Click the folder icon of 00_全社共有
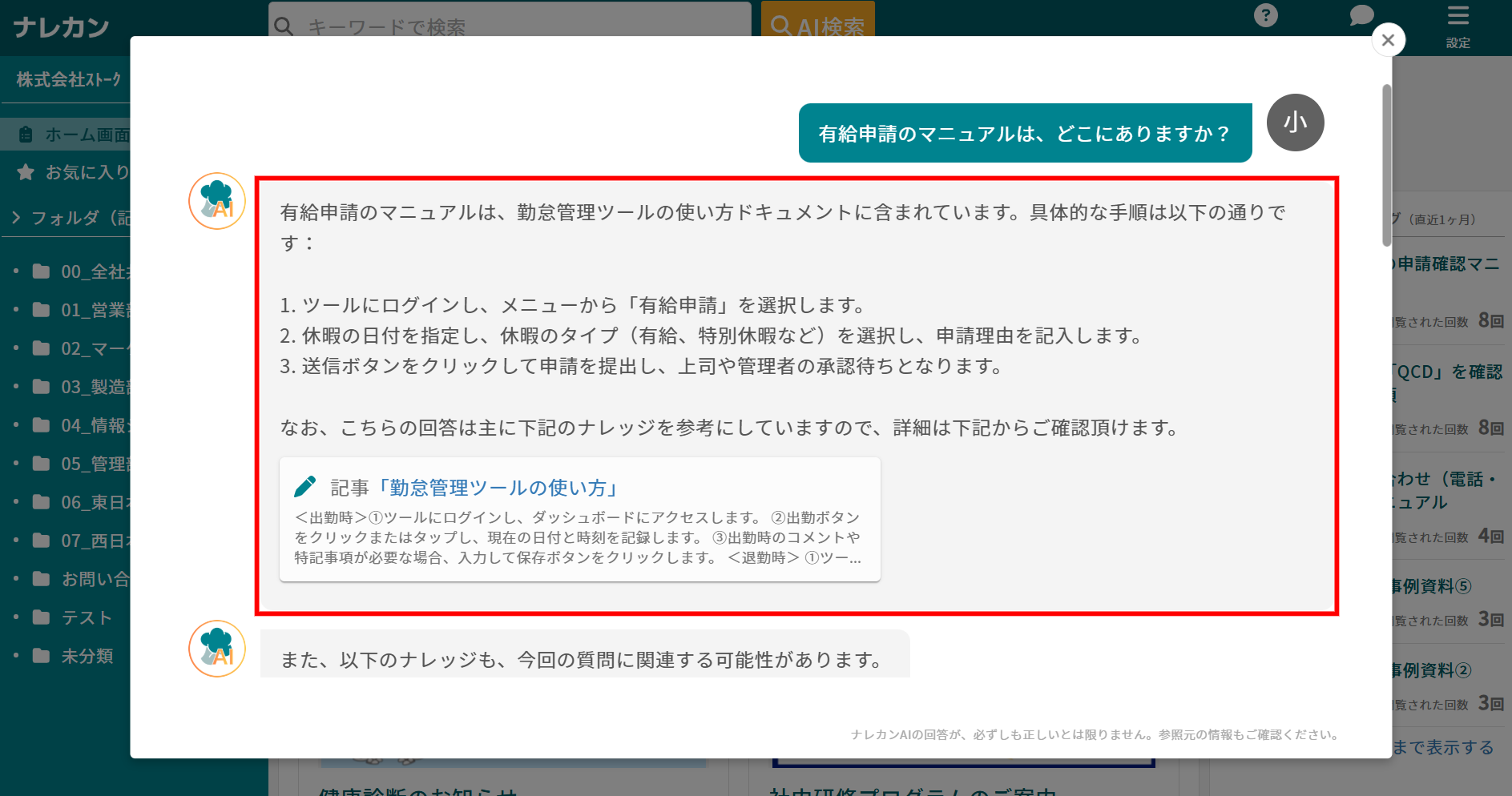This screenshot has width=1512, height=796. click(41, 271)
